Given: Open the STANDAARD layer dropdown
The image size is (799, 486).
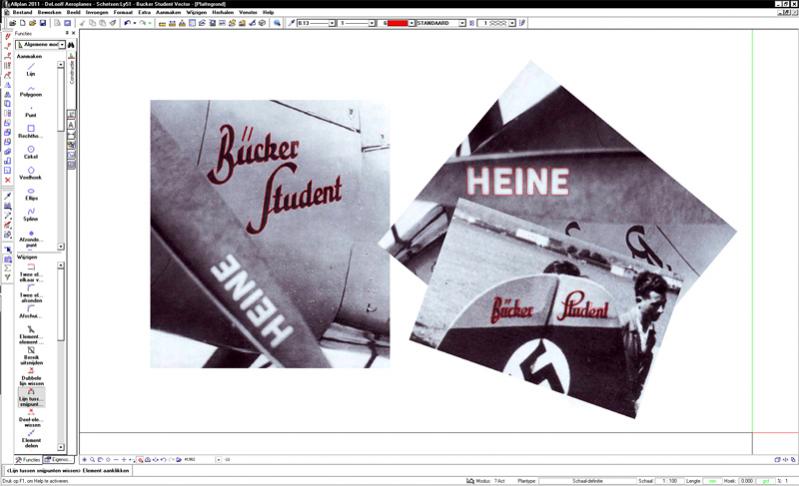Looking at the screenshot, I should pos(462,23).
